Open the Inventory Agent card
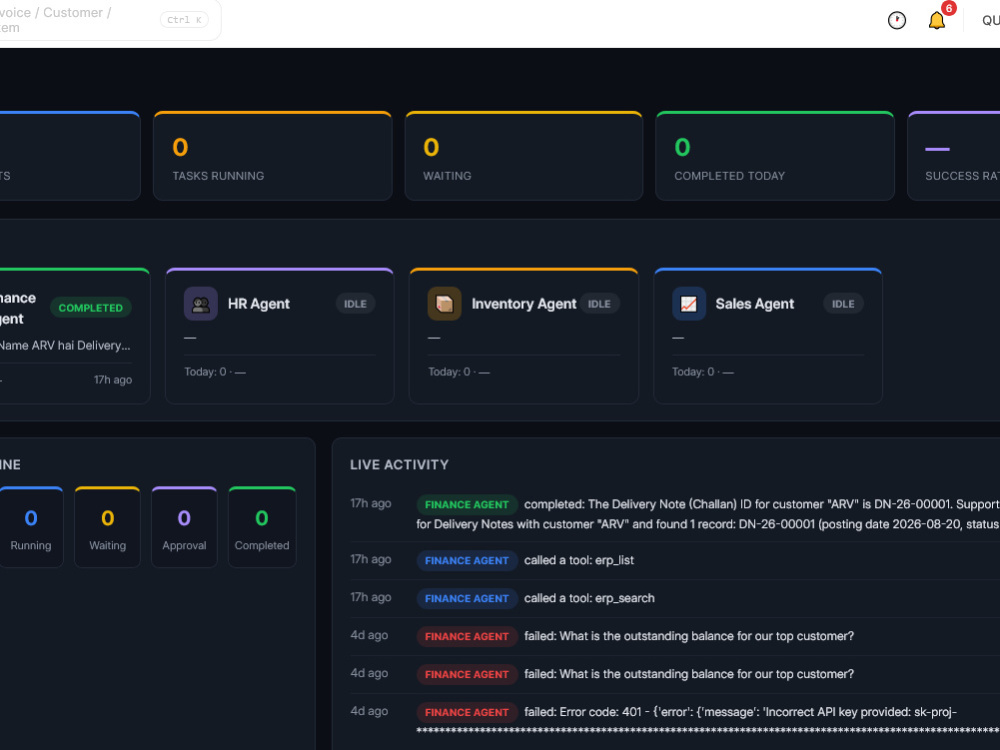 click(x=524, y=336)
